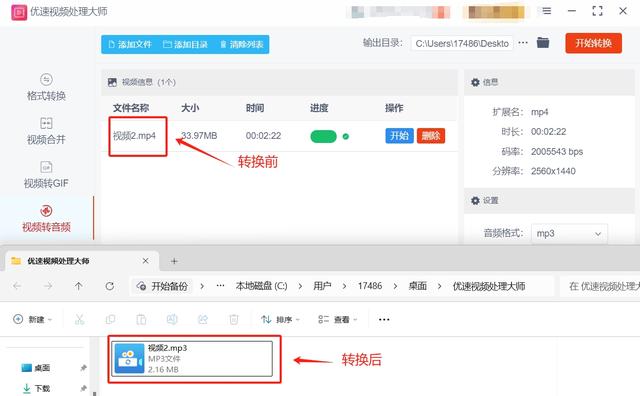Click the 添加目录 add folder button

186,44
